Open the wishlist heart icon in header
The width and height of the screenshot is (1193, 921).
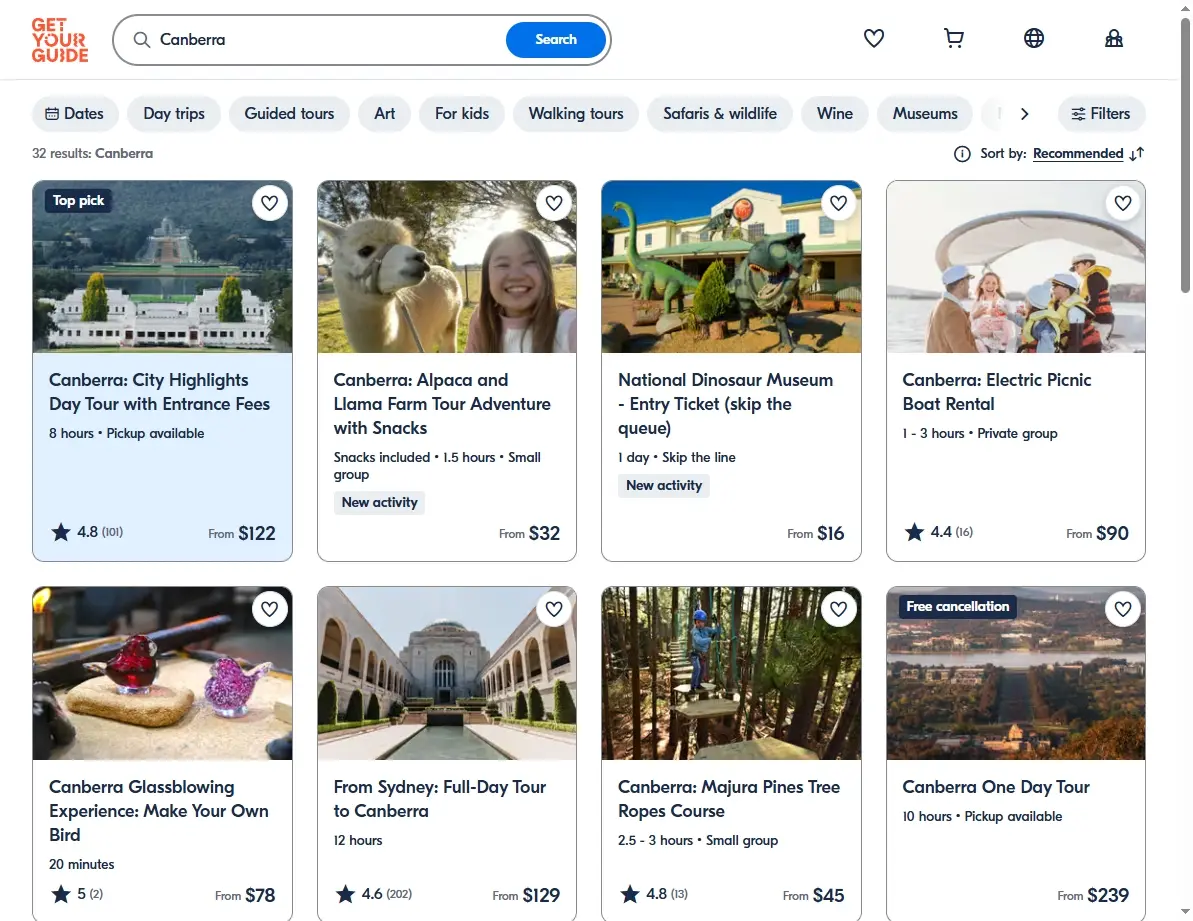click(873, 38)
